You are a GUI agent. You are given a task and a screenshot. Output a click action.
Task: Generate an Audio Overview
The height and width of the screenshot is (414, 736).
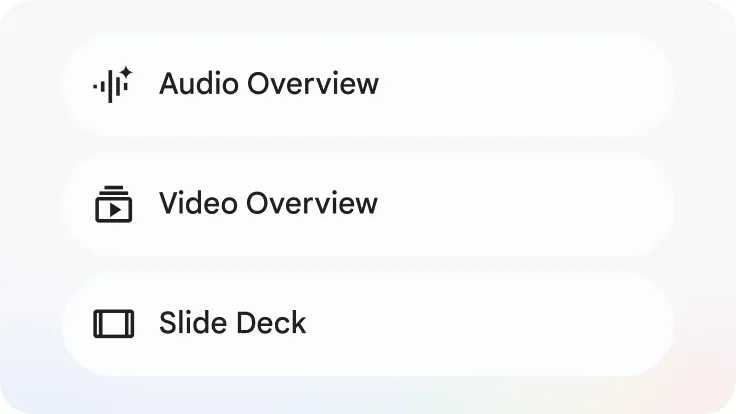(x=368, y=84)
